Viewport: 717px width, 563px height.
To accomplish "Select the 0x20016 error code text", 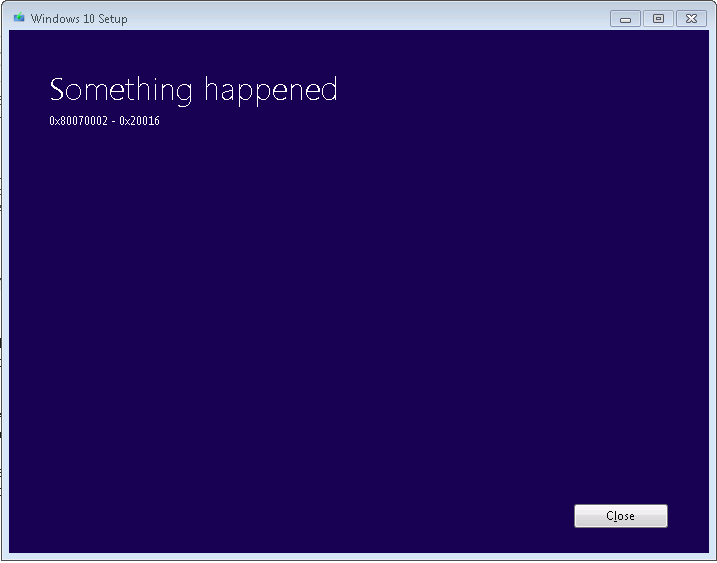I will pyautogui.click(x=139, y=121).
